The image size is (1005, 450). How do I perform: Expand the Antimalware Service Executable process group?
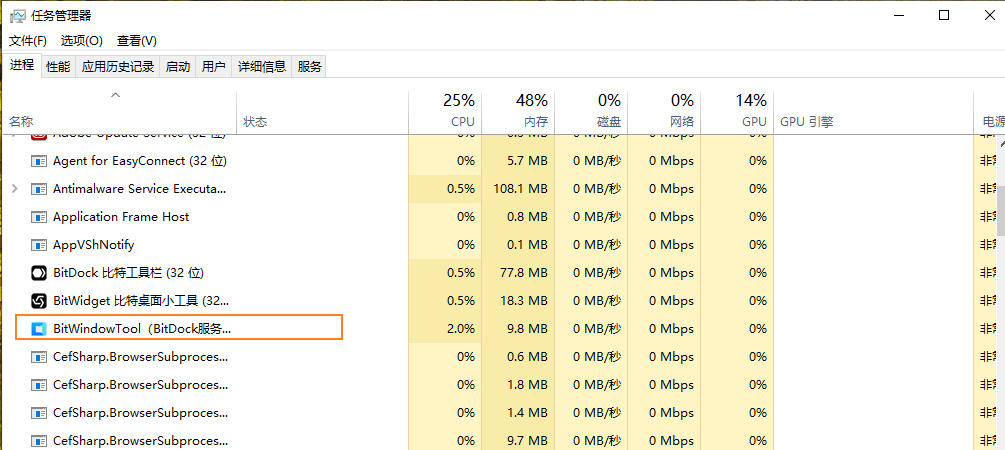(15, 189)
